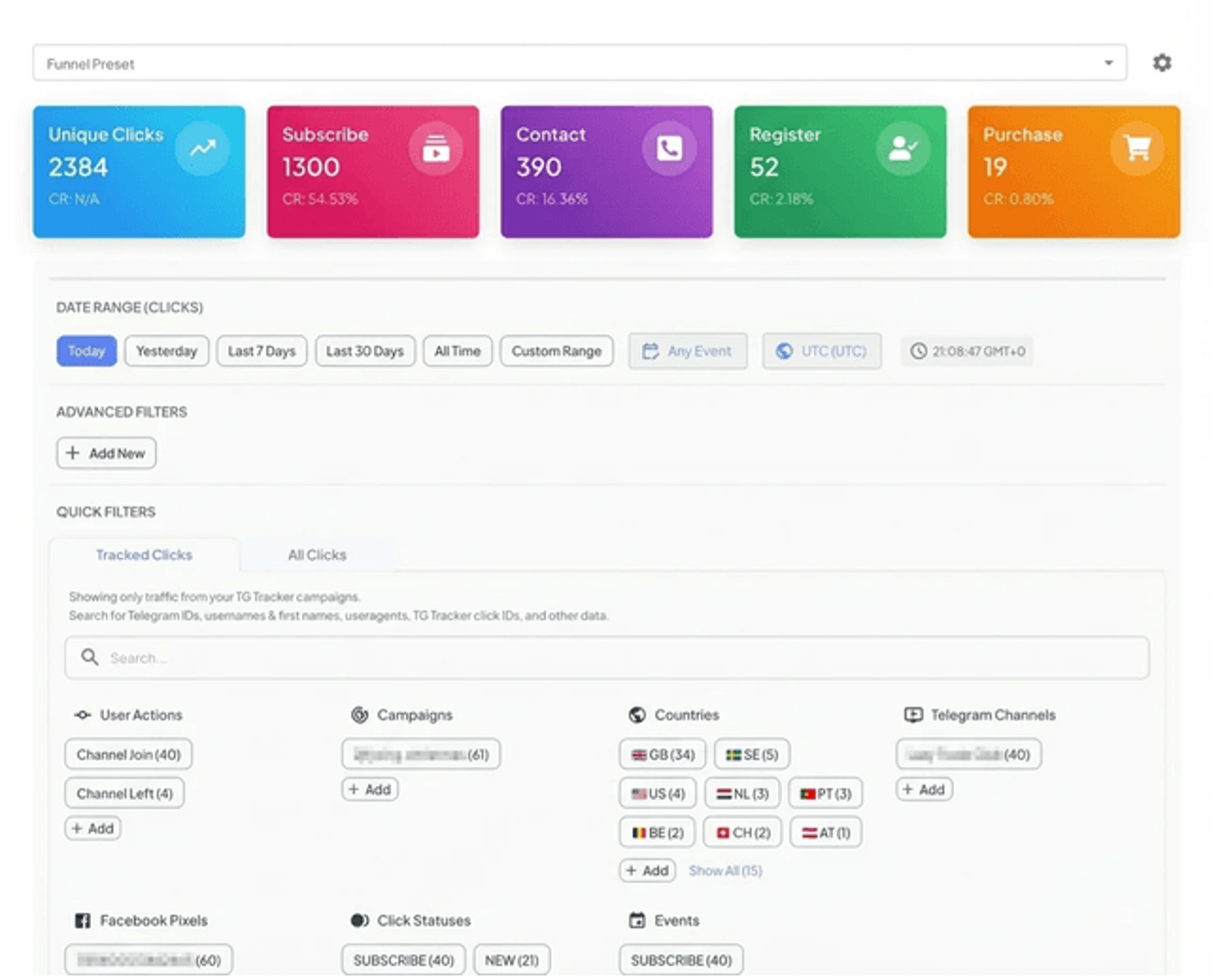
Task: Click the search magnifier icon
Action: pos(90,657)
